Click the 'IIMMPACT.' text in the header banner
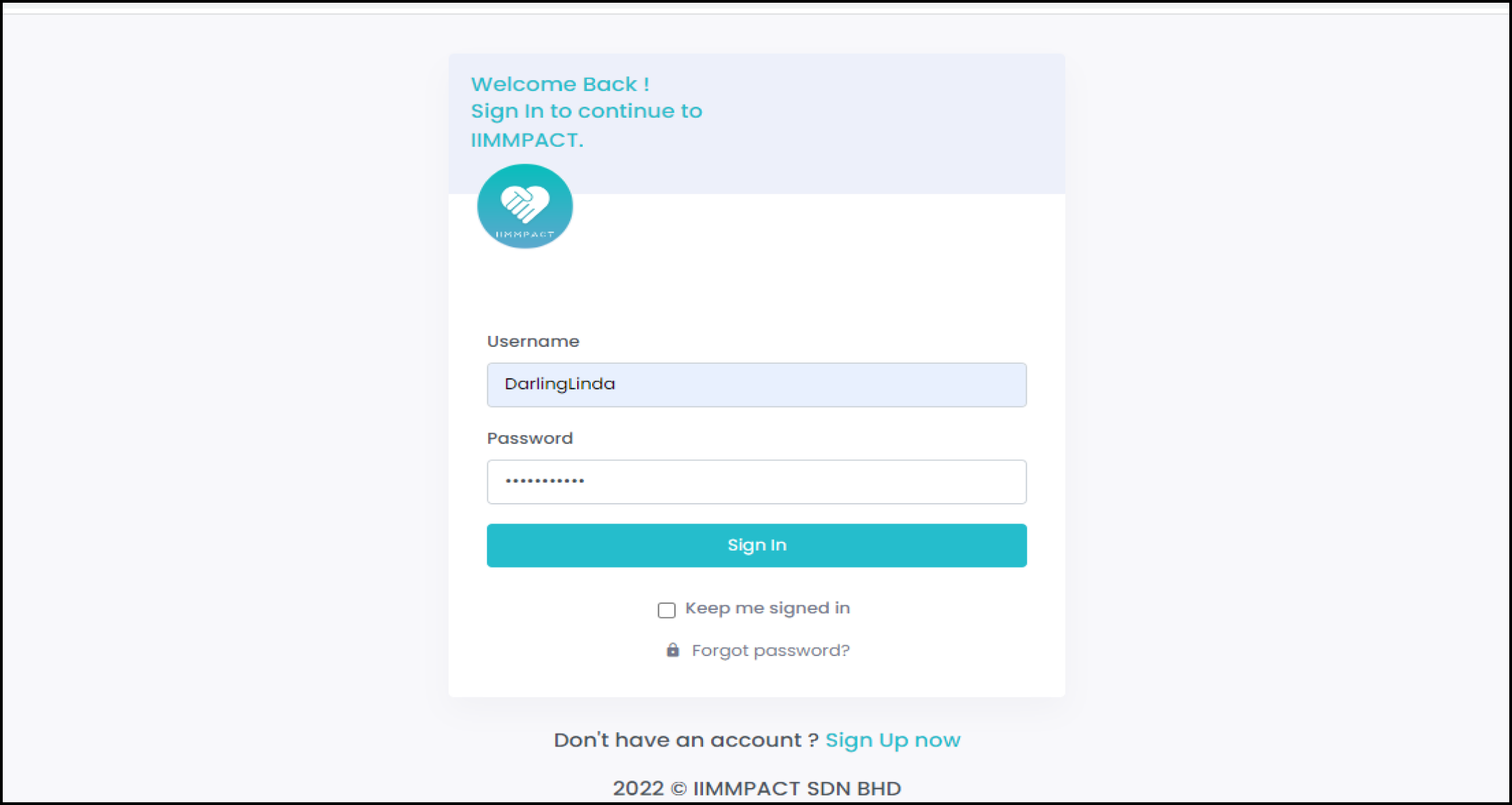 pyautogui.click(x=527, y=140)
